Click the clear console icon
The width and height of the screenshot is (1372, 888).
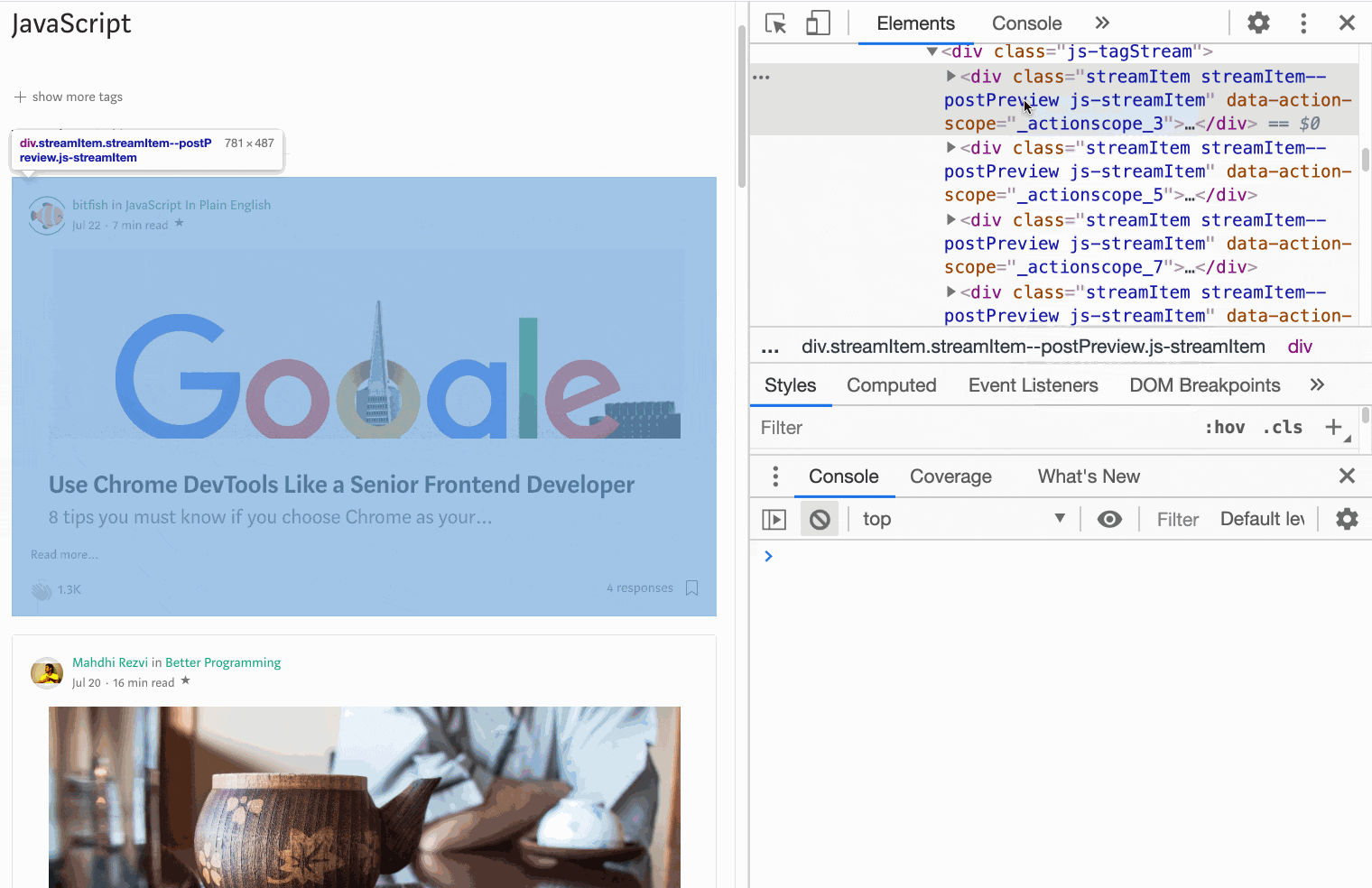click(x=820, y=519)
